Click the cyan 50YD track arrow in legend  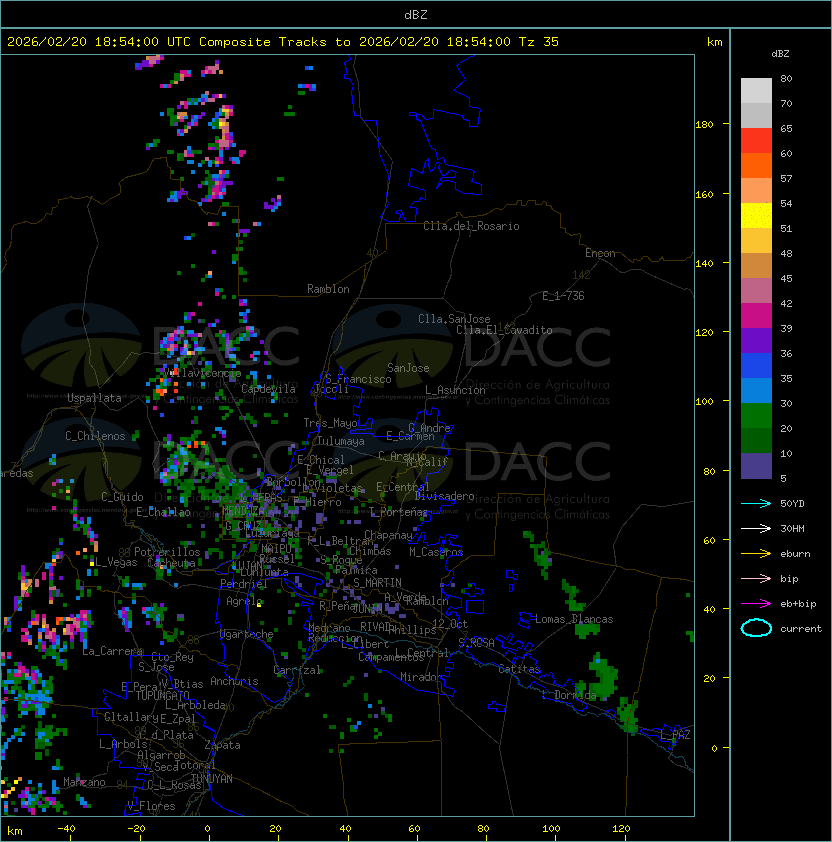[756, 504]
